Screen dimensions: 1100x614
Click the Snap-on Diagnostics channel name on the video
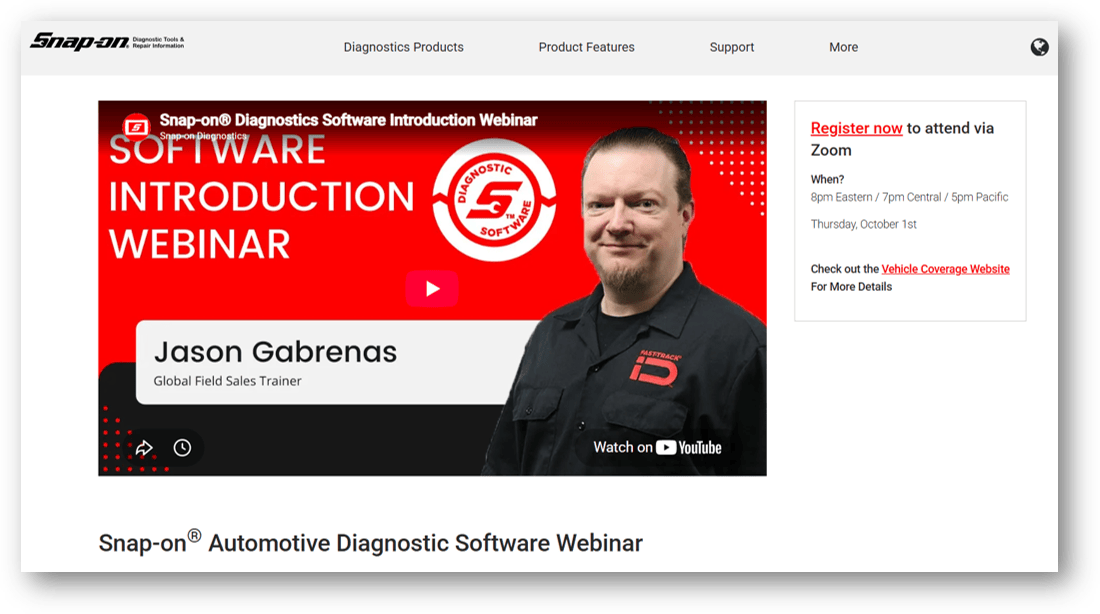click(203, 136)
